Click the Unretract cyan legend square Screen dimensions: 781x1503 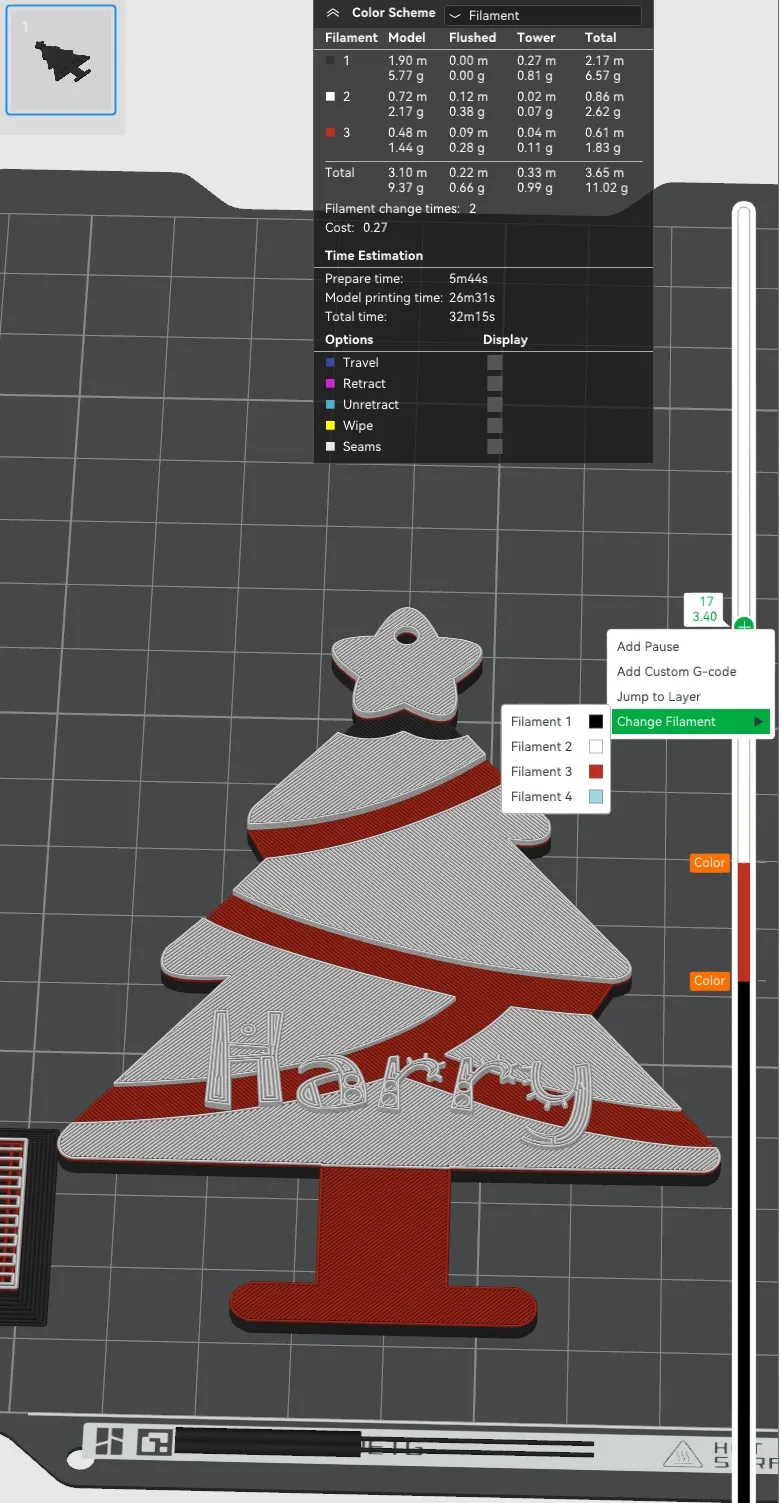(331, 405)
